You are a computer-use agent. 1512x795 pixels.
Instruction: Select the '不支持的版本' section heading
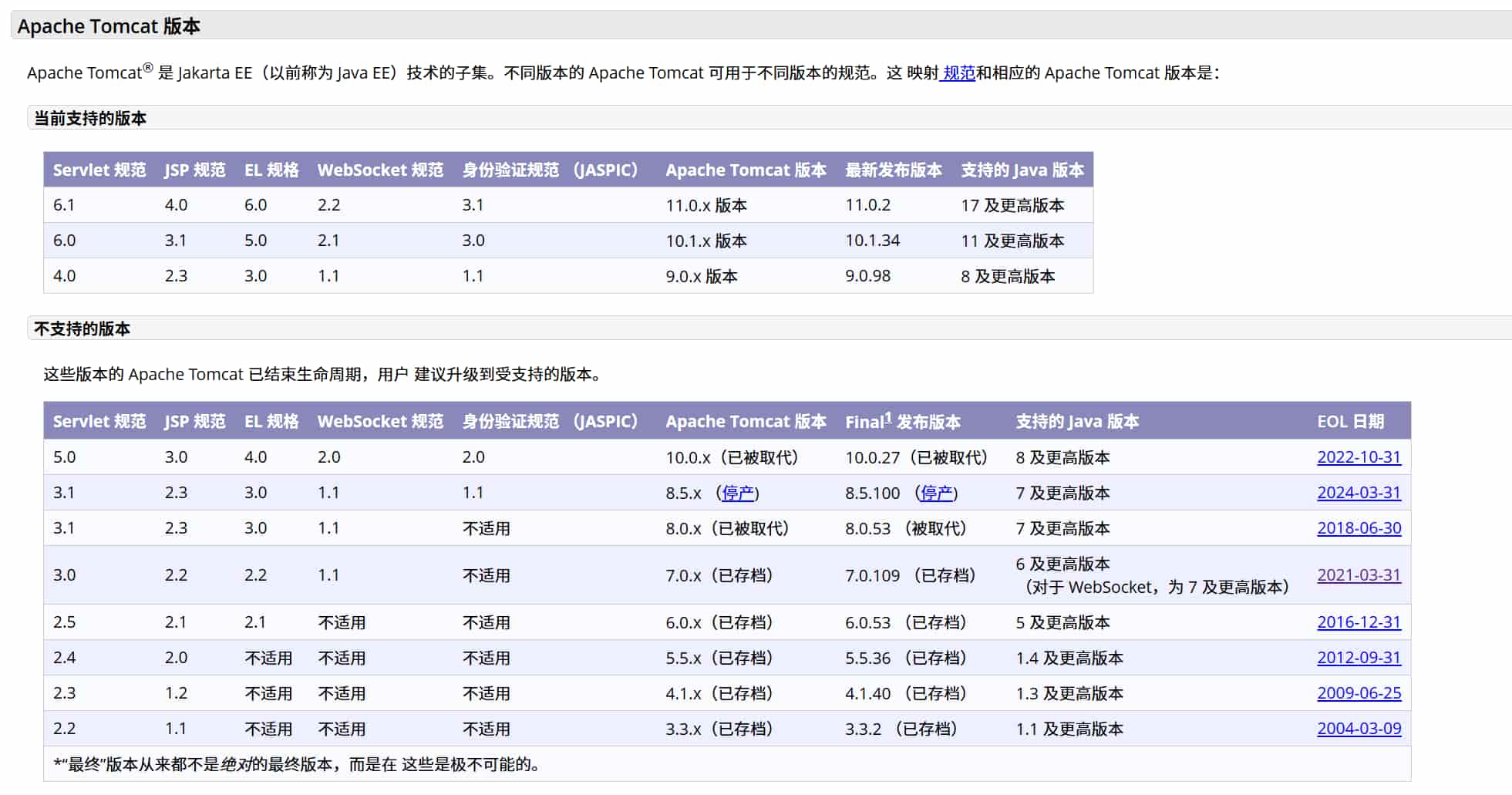point(82,328)
